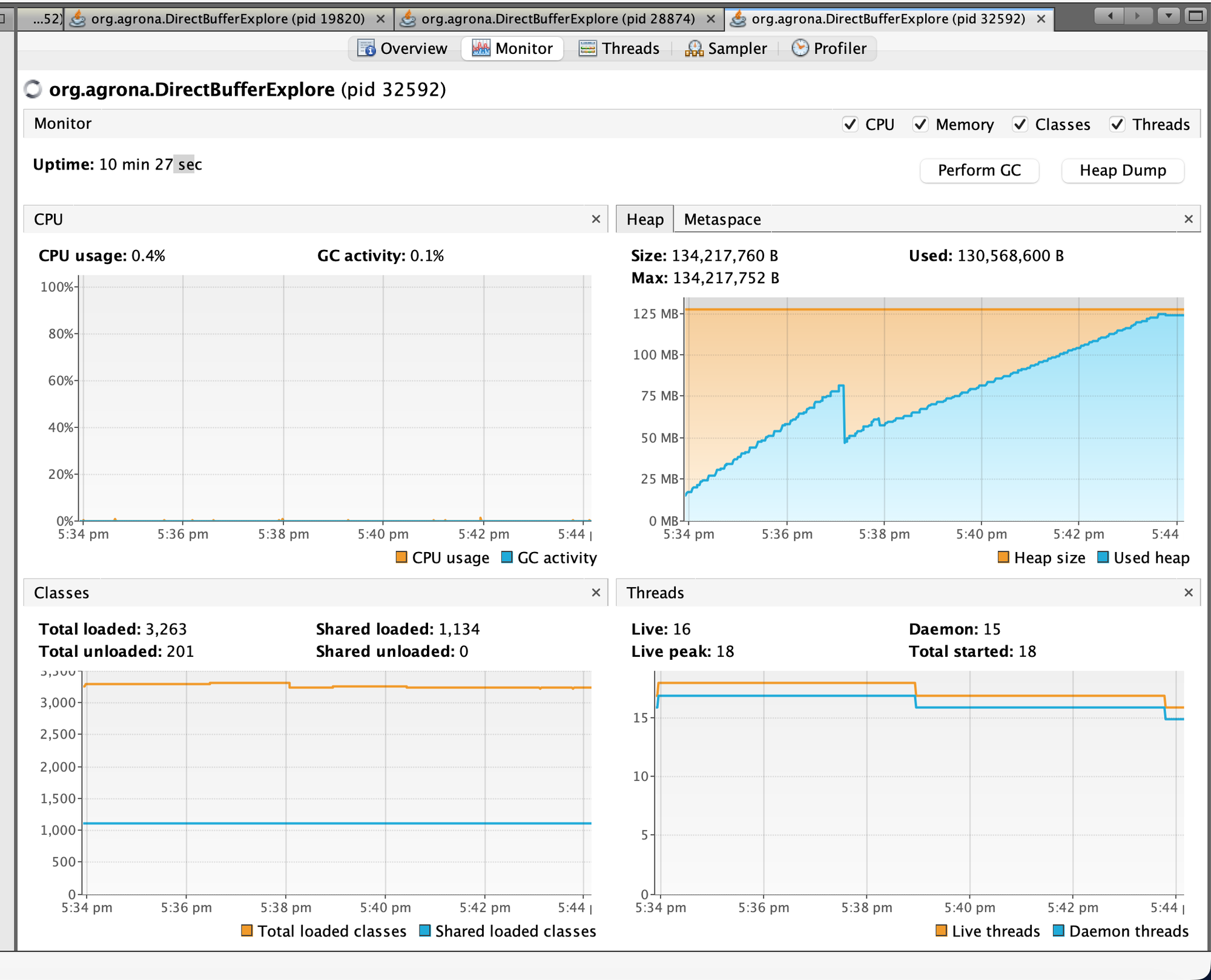1211x980 pixels.
Task: Click Shared loaded classes legend swatch
Action: point(424,930)
